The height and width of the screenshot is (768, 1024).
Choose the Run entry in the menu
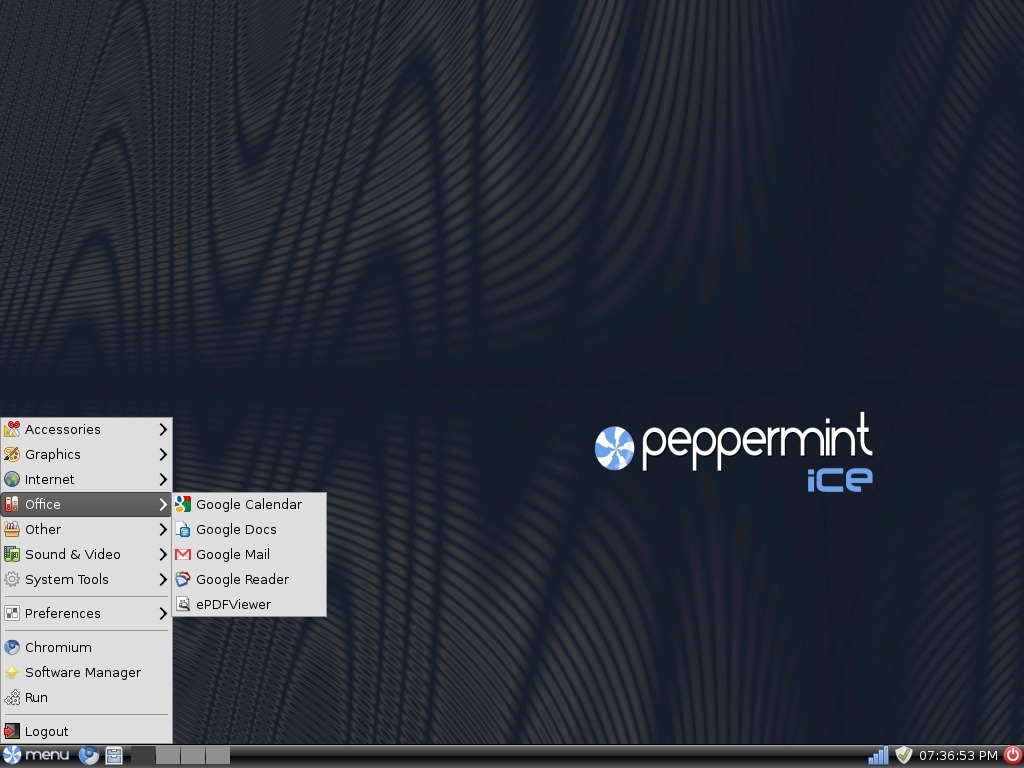coord(86,697)
